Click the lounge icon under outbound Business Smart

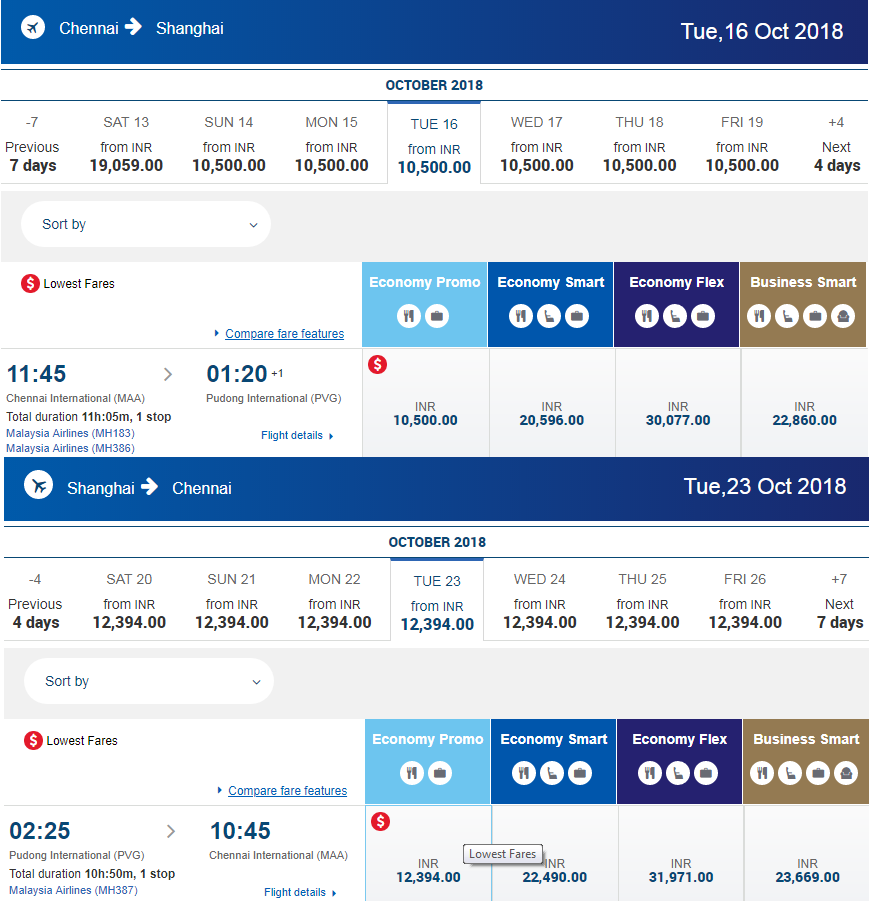[843, 315]
